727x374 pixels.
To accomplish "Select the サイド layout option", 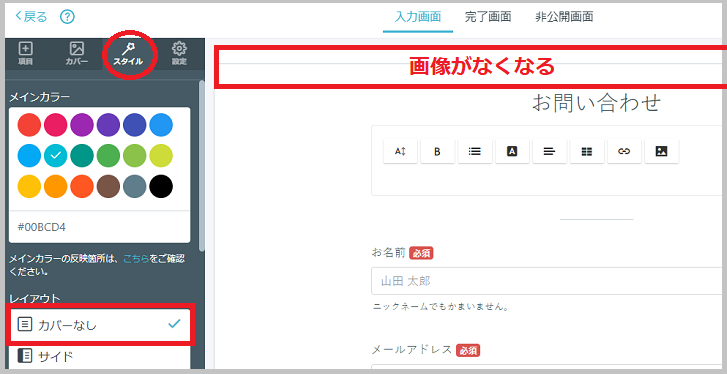I will tap(99, 356).
